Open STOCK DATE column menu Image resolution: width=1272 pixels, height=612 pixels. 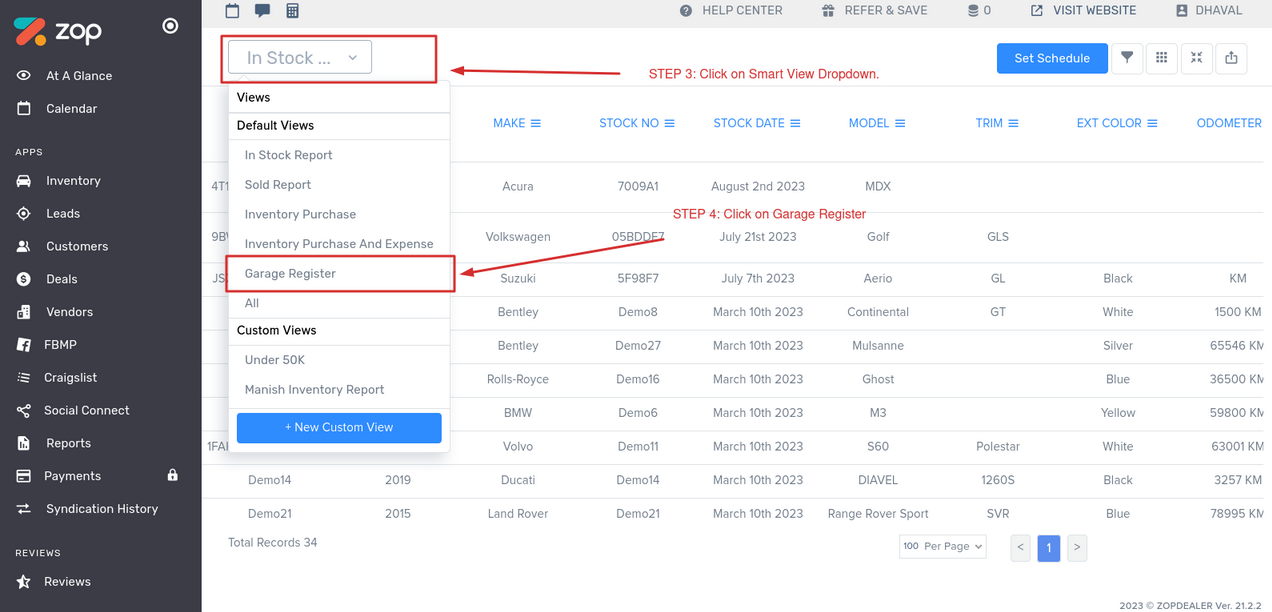[796, 124]
